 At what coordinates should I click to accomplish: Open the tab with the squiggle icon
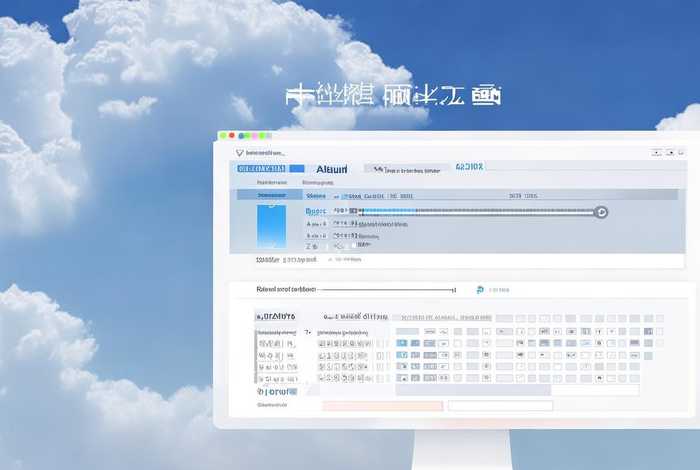(x=407, y=170)
